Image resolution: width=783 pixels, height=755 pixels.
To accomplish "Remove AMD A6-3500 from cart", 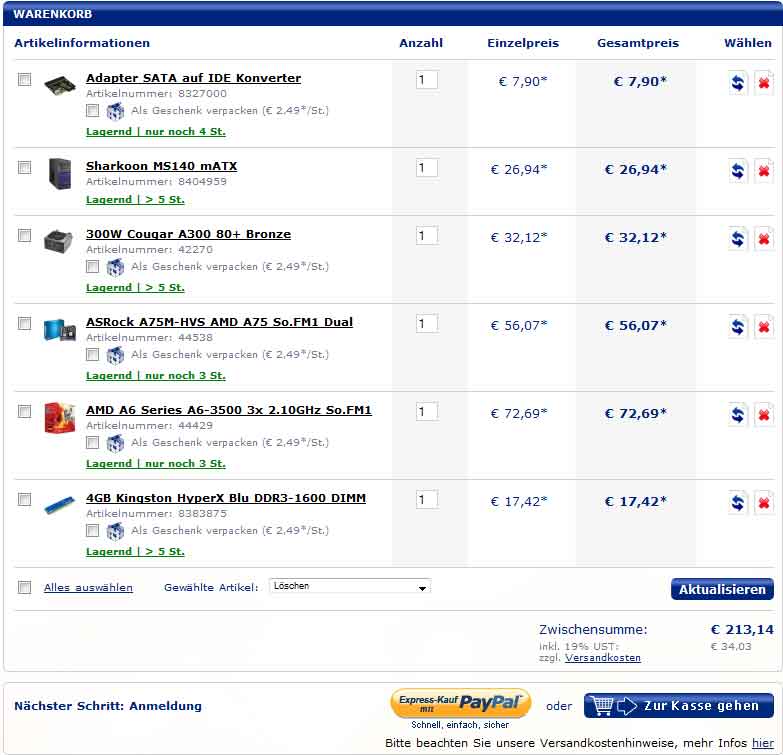I will [x=764, y=414].
